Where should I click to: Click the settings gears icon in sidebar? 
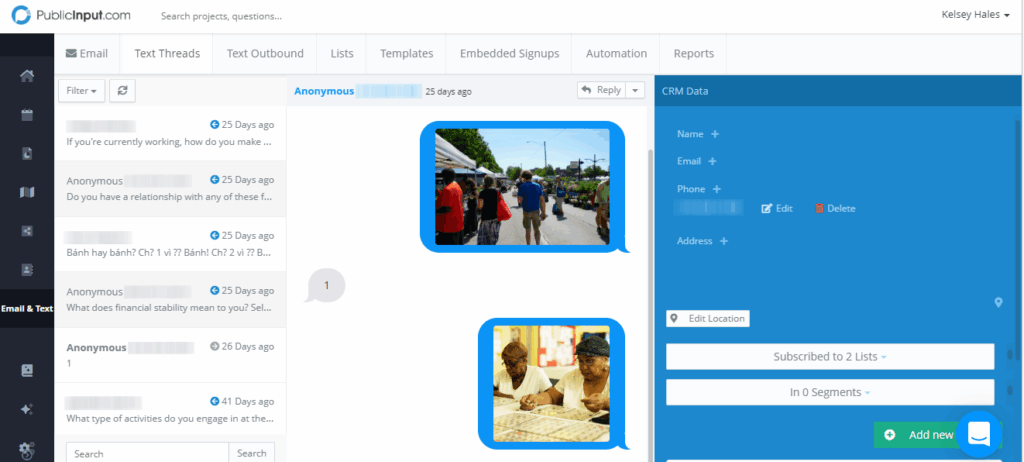(x=27, y=449)
